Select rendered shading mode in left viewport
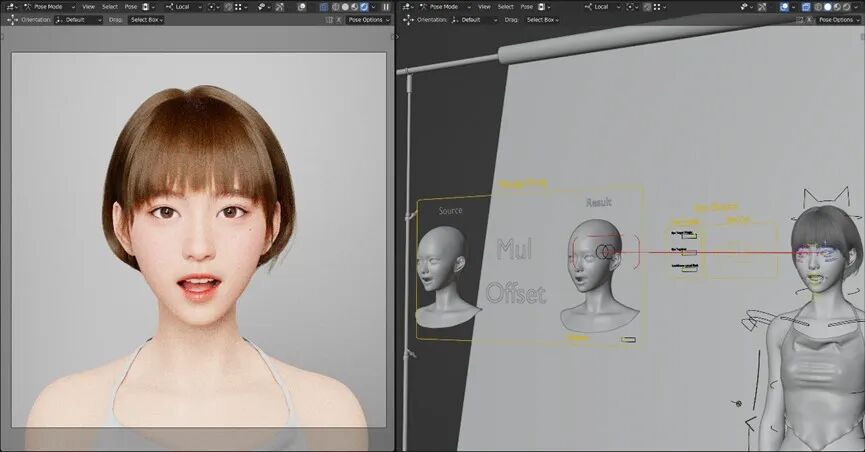This screenshot has width=865, height=452. coord(362,6)
